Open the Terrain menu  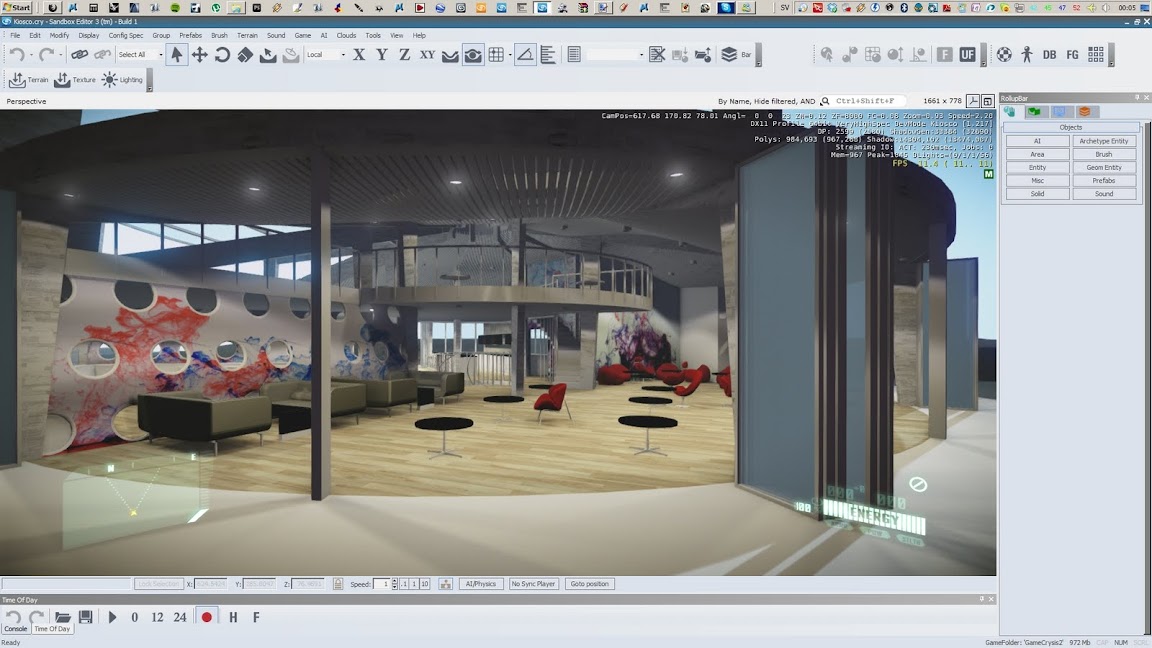coord(247,35)
